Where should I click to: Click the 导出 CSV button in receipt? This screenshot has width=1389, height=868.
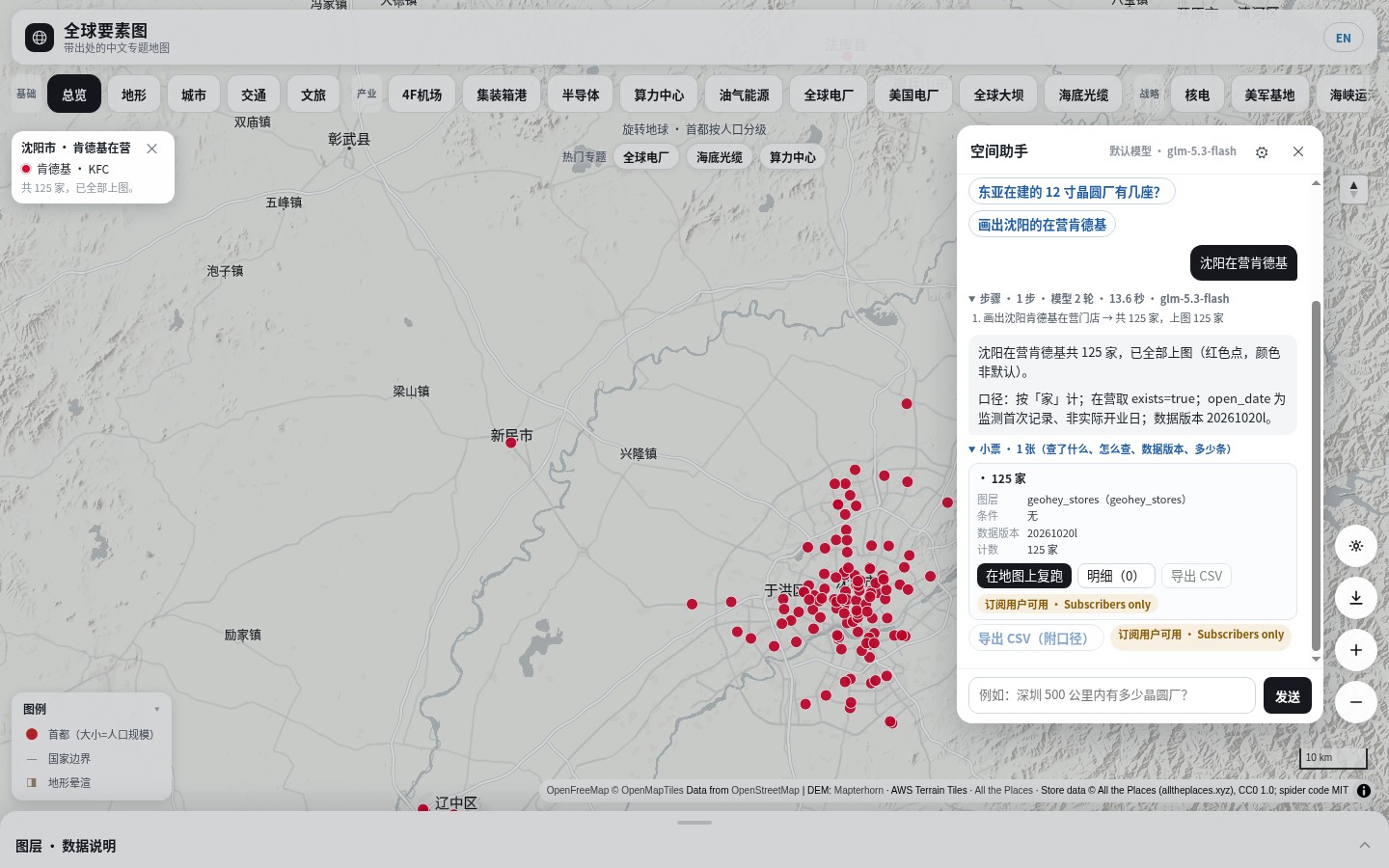click(x=1196, y=576)
